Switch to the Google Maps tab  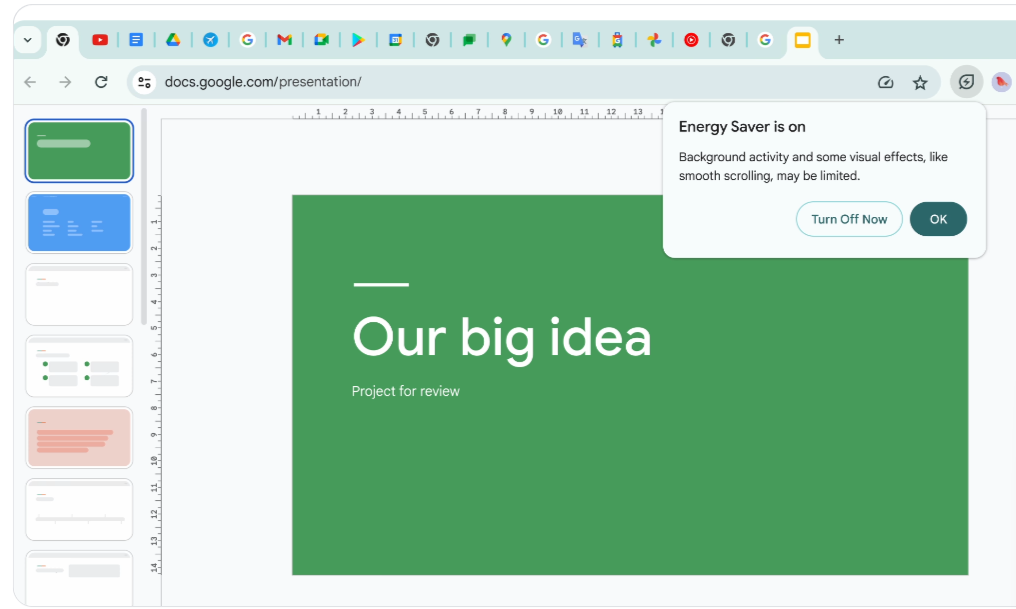pyautogui.click(x=506, y=40)
